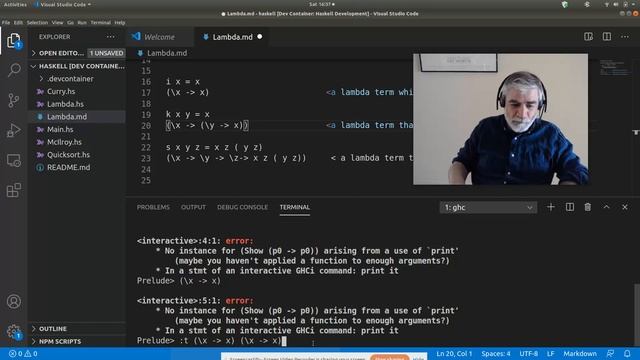Click the editor minimap
The width and height of the screenshot is (640, 360).
tap(614, 68)
